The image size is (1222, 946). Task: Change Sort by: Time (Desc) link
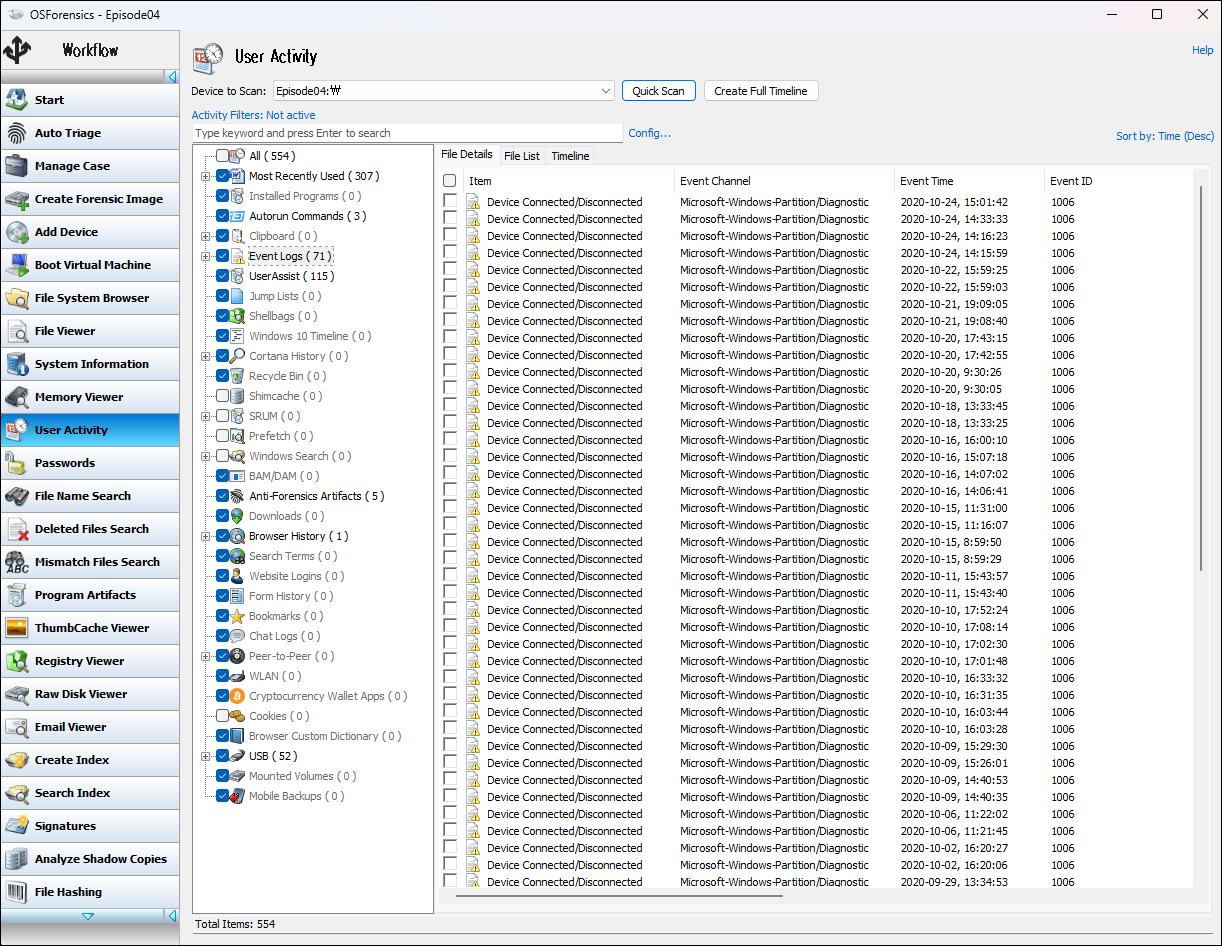pyautogui.click(x=1165, y=136)
